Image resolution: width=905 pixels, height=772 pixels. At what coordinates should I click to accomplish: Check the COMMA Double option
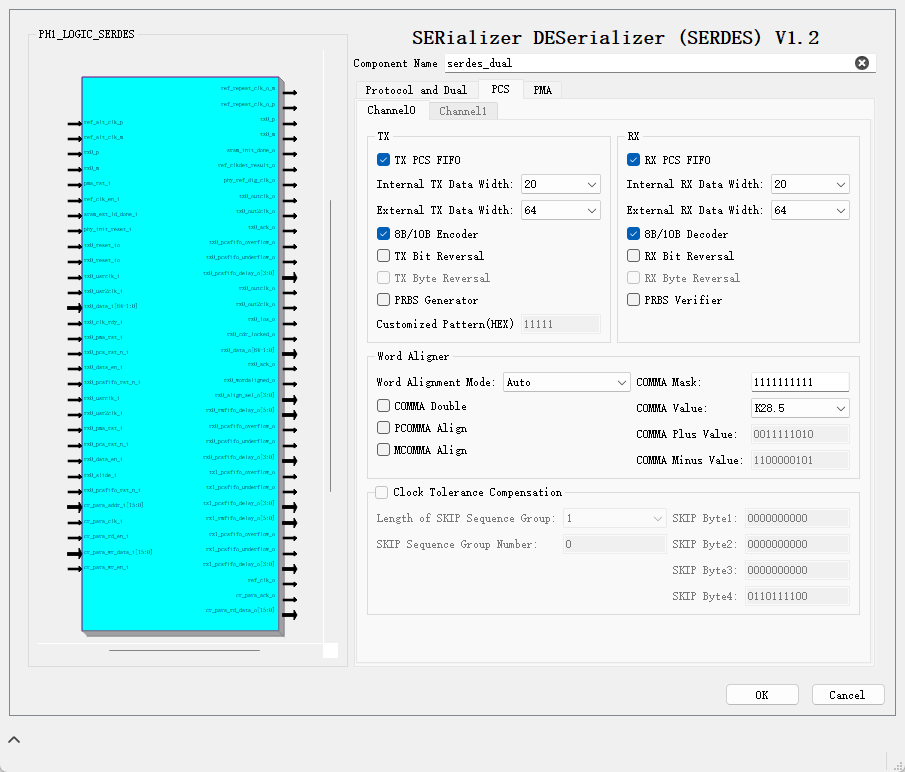(x=383, y=406)
